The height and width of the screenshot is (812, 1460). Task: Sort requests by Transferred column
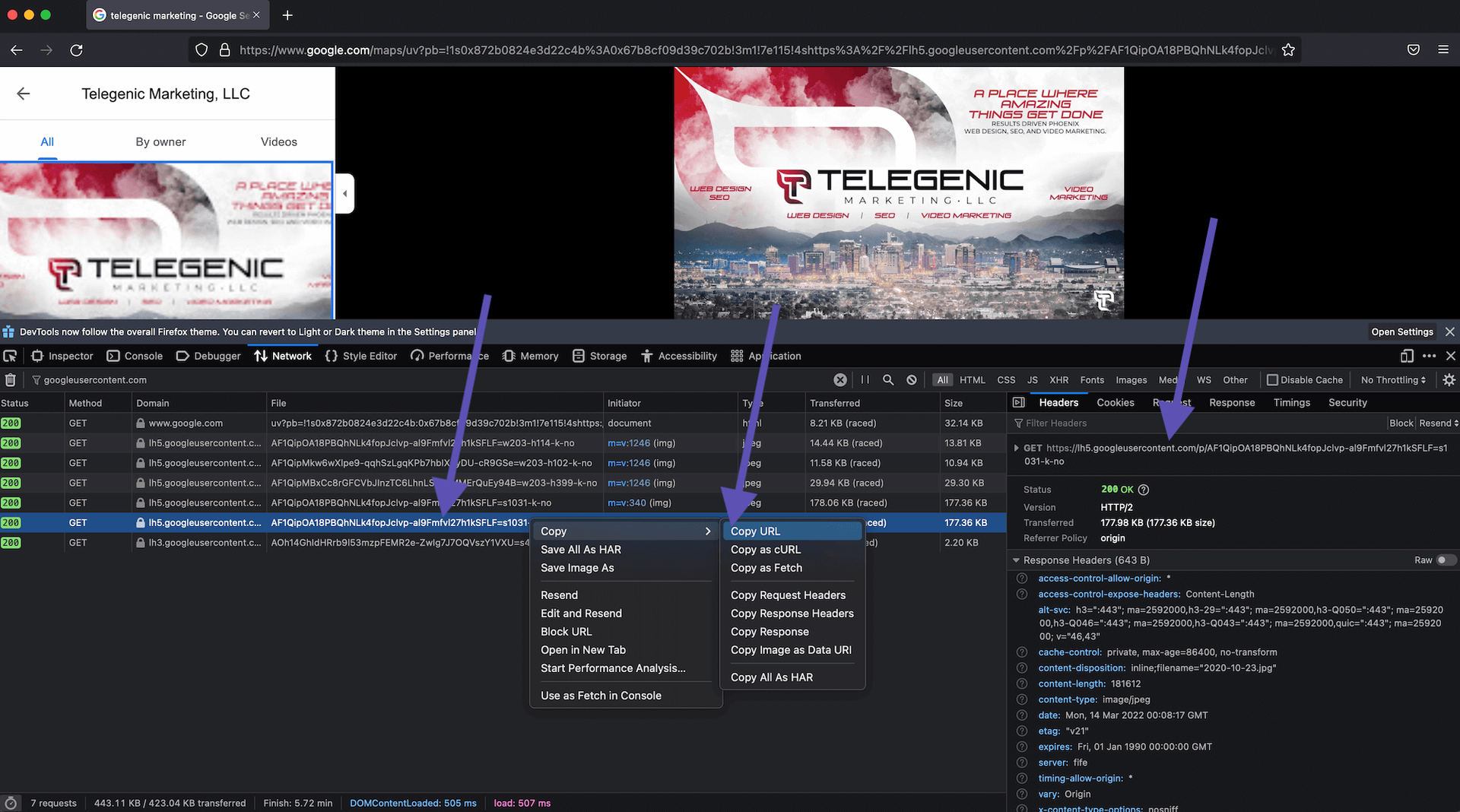871,403
